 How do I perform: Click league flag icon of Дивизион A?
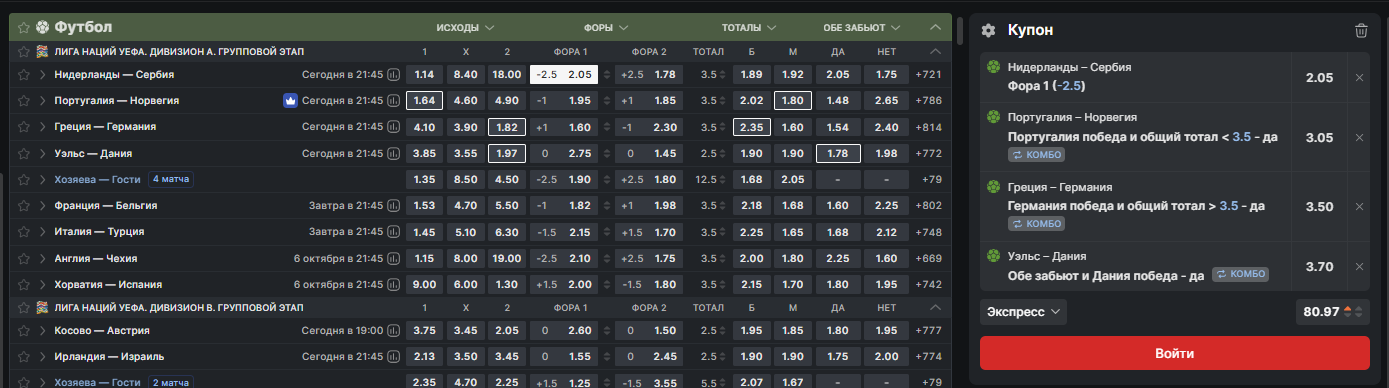pos(41,51)
